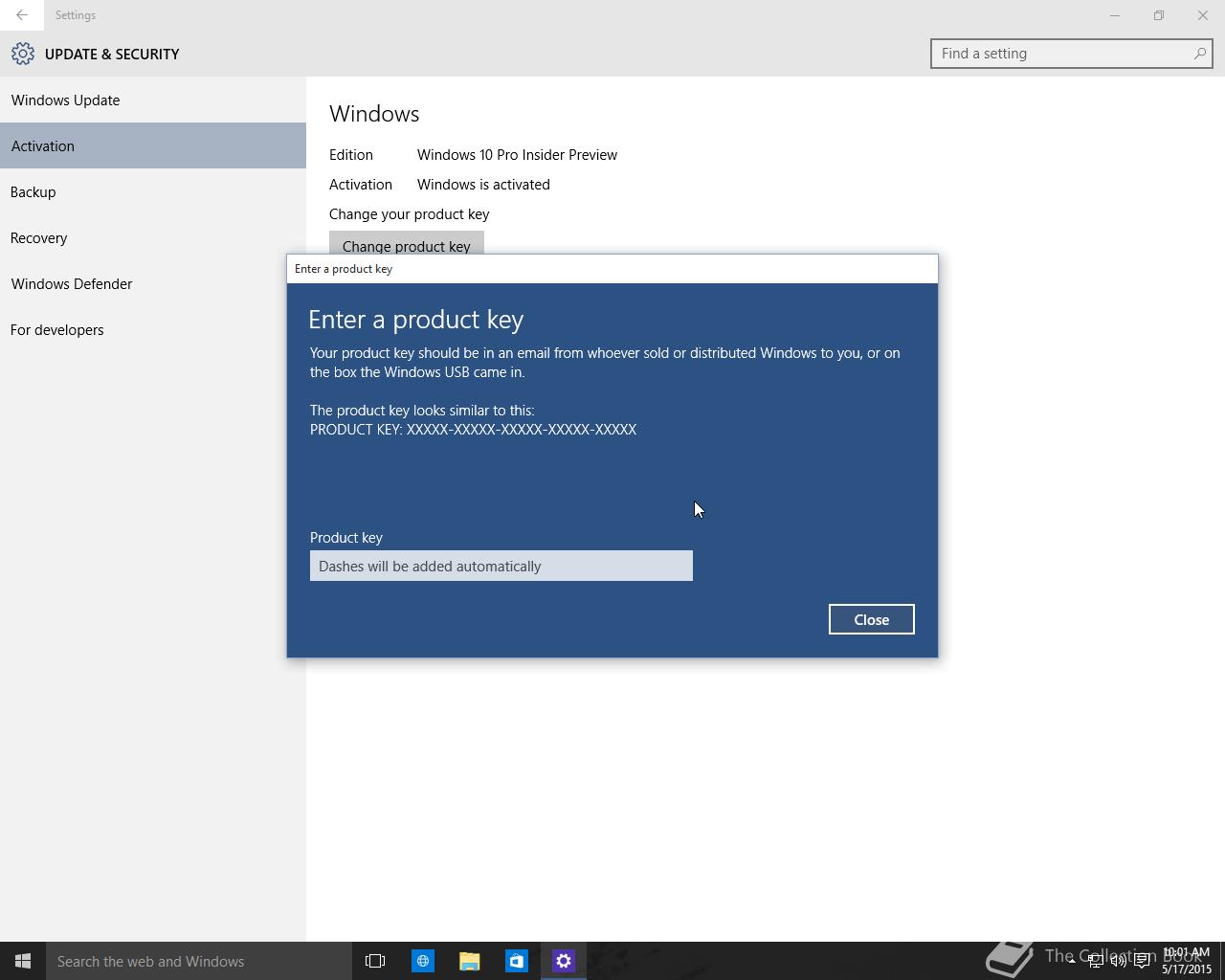The width and height of the screenshot is (1225, 980).
Task: Select the Settings app taskbar icon
Action: pyautogui.click(x=563, y=961)
